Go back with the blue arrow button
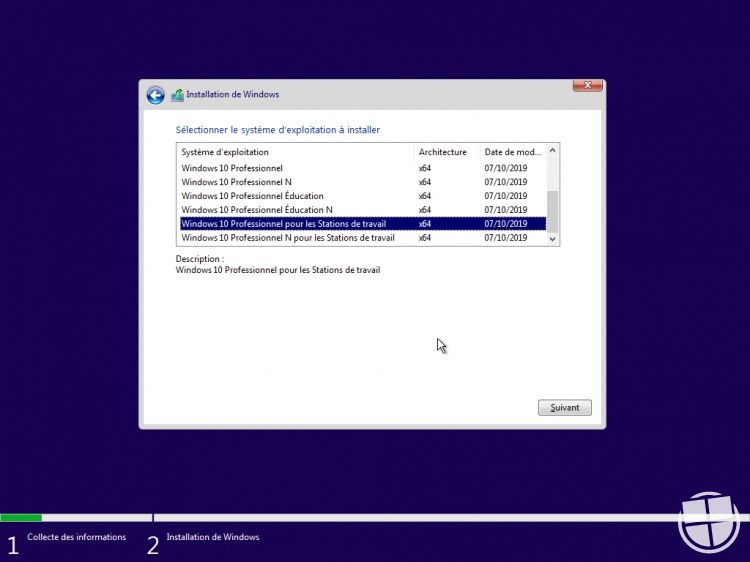This screenshot has width=750, height=562. pyautogui.click(x=155, y=95)
